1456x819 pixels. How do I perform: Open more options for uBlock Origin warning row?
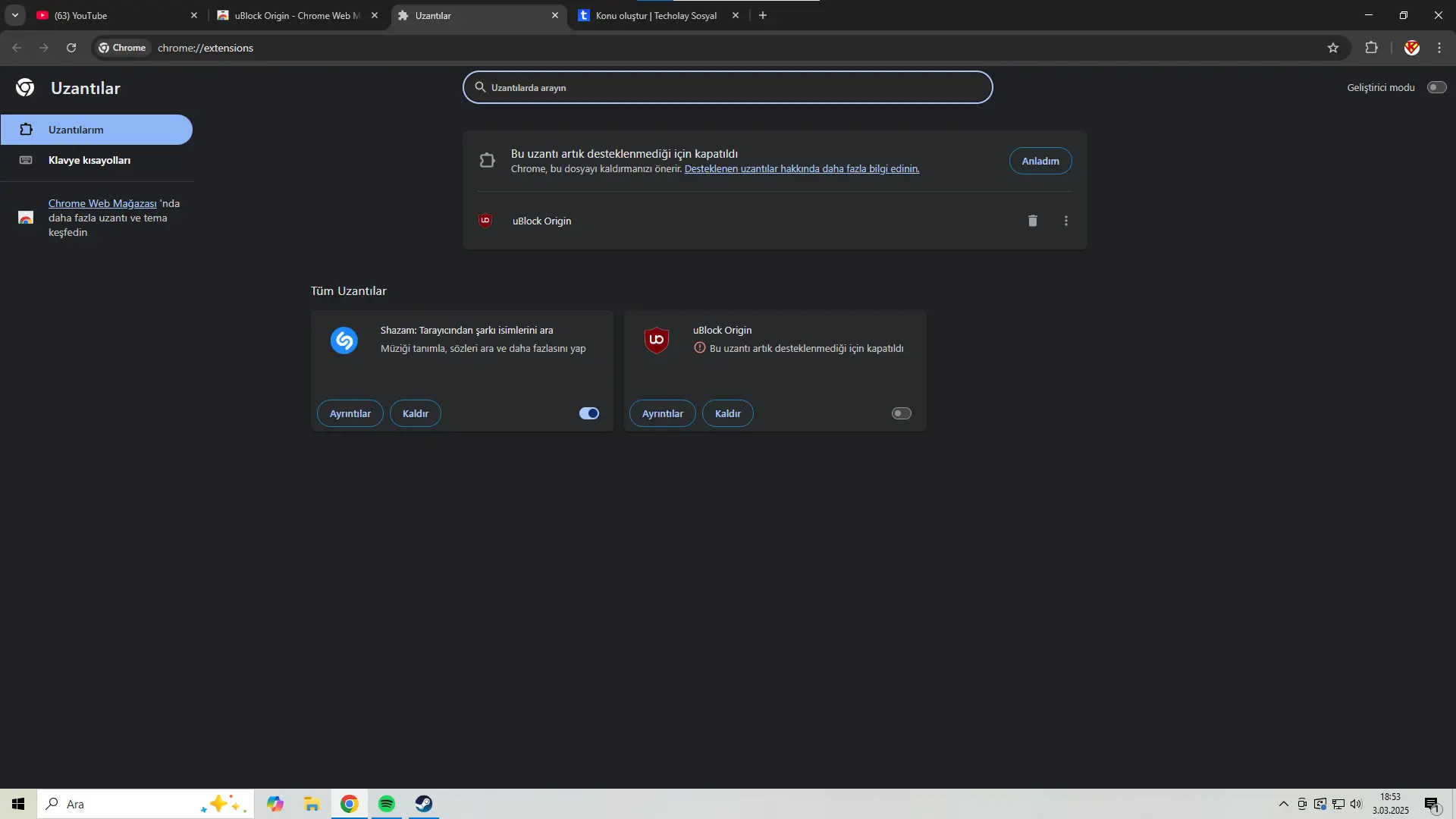coord(1065,221)
